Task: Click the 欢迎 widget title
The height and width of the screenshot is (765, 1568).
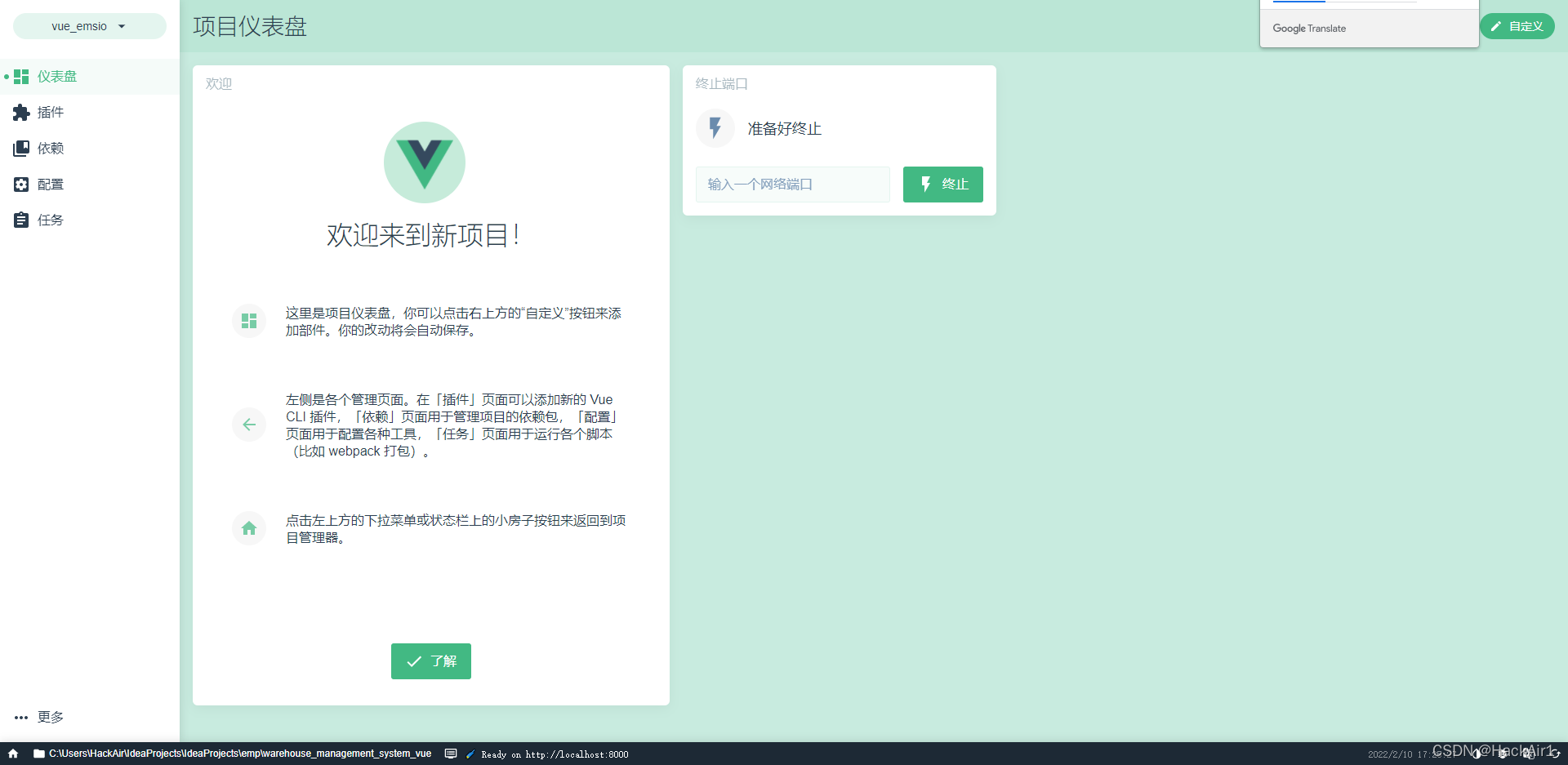Action: point(219,84)
